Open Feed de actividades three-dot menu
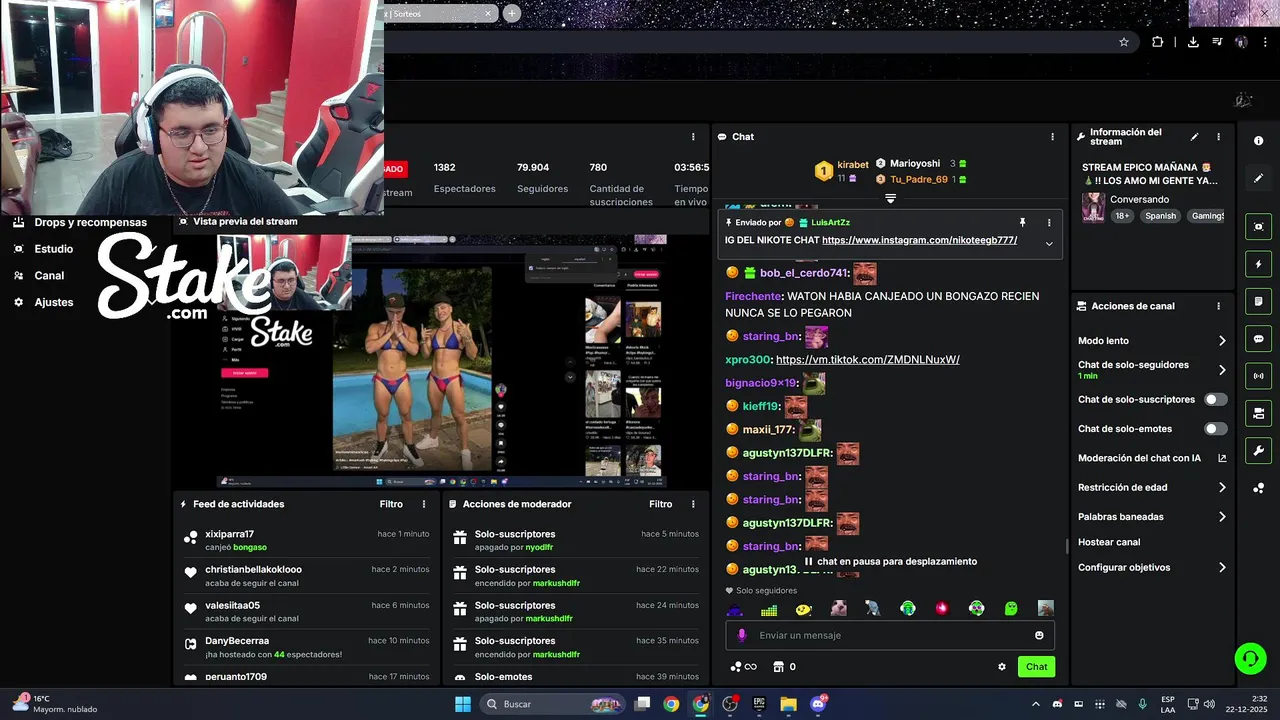The width and height of the screenshot is (1280, 720). [x=424, y=505]
